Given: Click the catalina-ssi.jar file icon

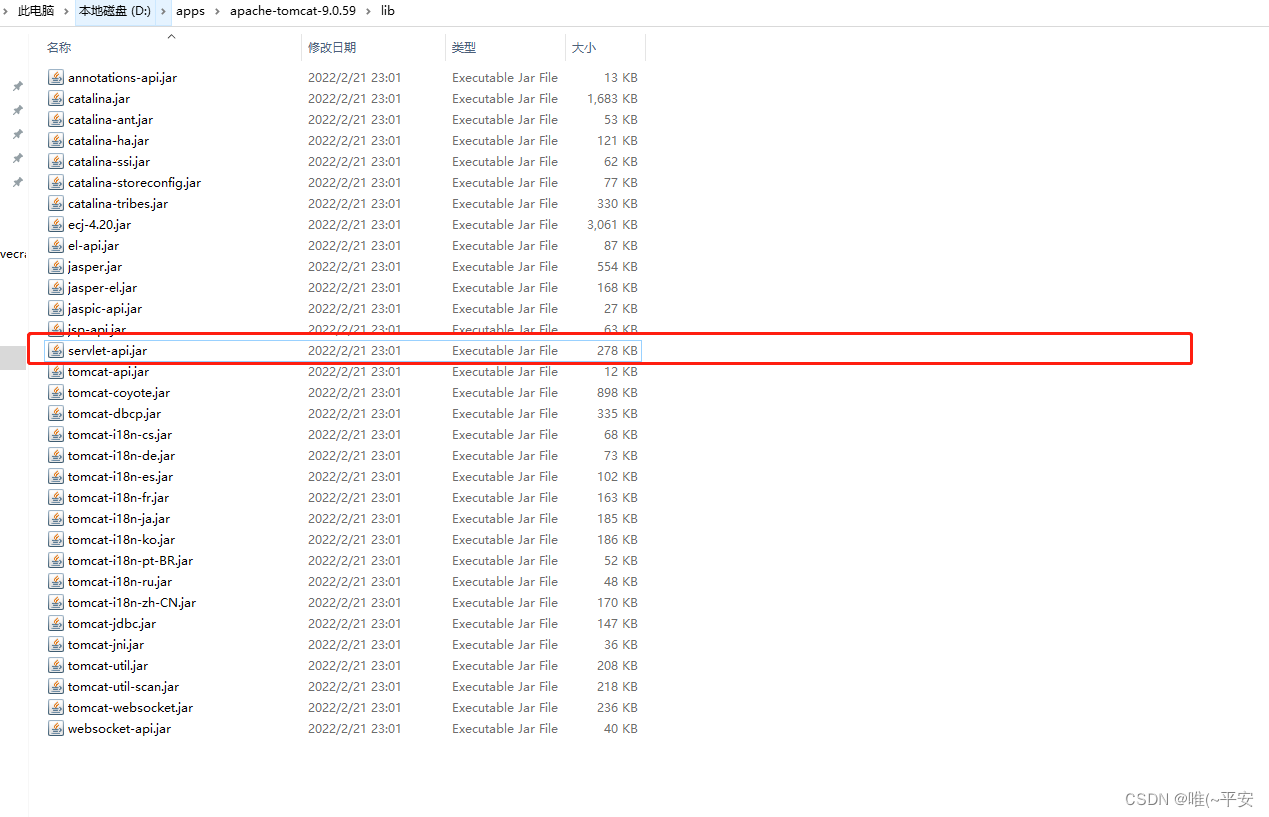Looking at the screenshot, I should tap(56, 162).
